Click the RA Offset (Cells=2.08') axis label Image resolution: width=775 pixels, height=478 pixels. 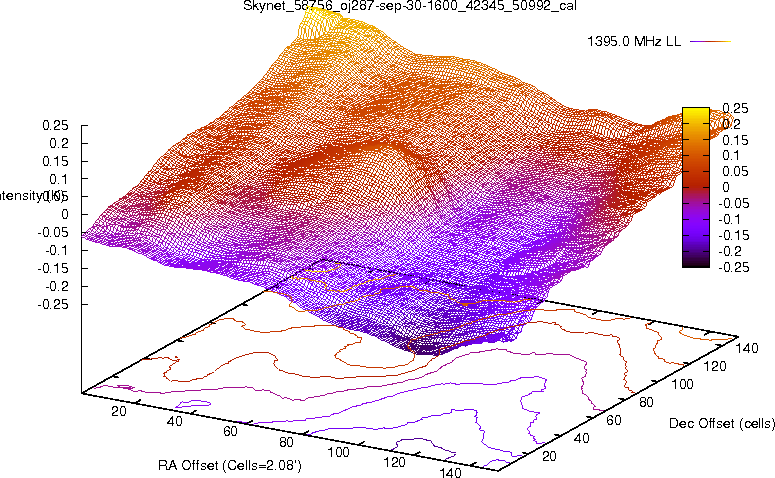(230, 465)
